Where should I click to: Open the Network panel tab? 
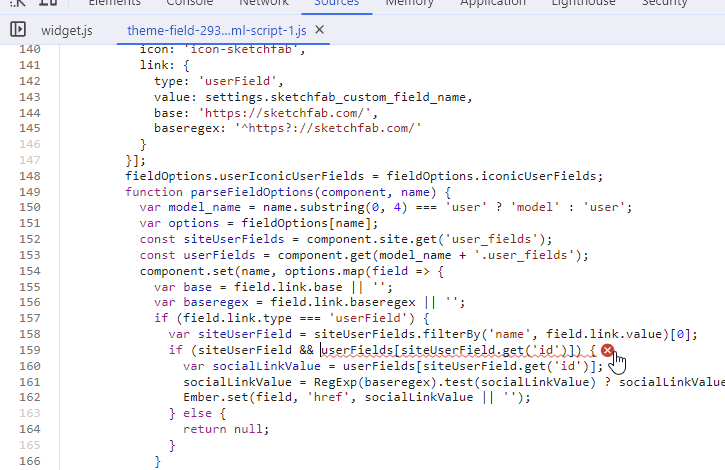pos(263,3)
